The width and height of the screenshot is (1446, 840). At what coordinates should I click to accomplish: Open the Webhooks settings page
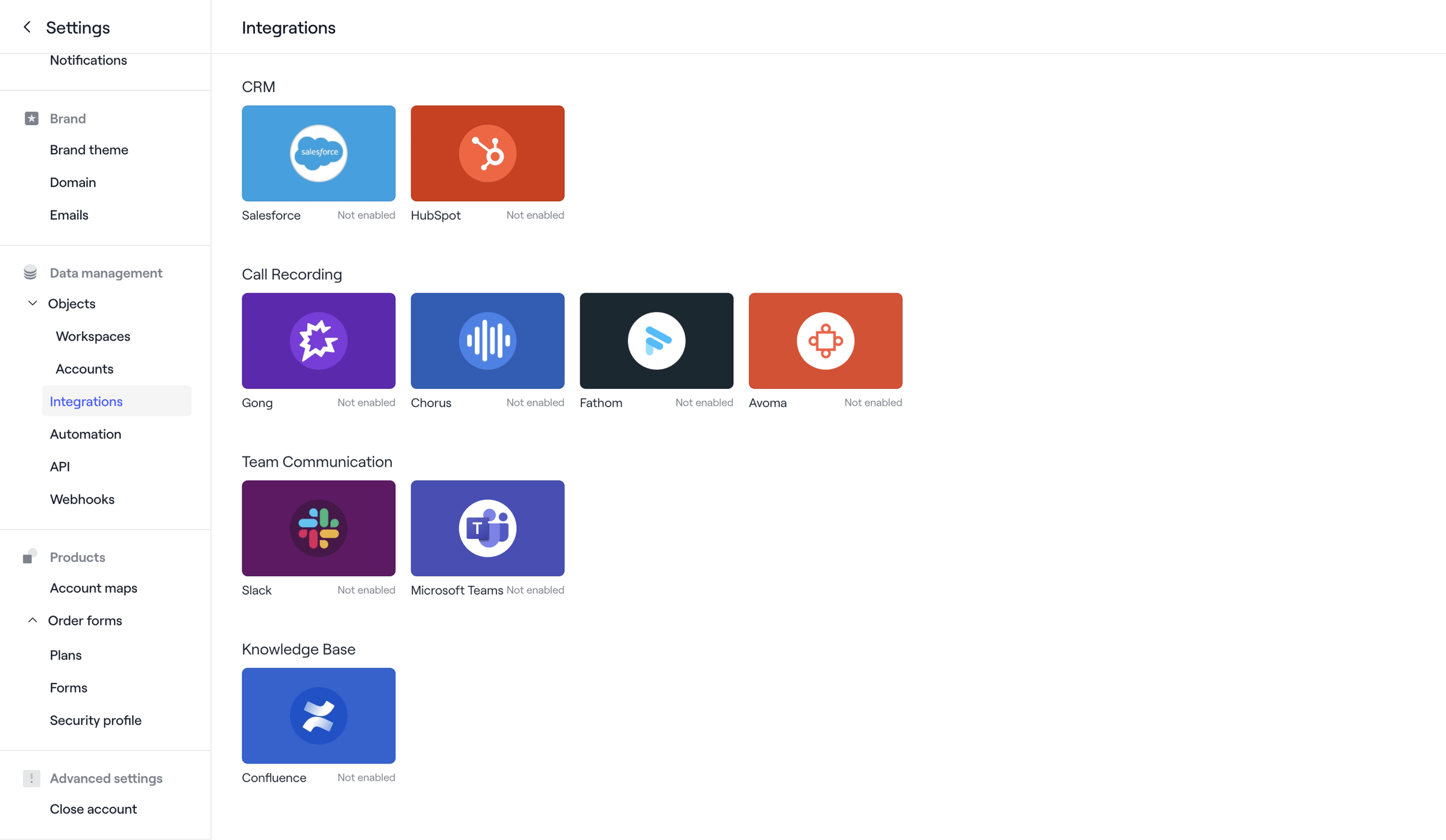click(x=82, y=499)
